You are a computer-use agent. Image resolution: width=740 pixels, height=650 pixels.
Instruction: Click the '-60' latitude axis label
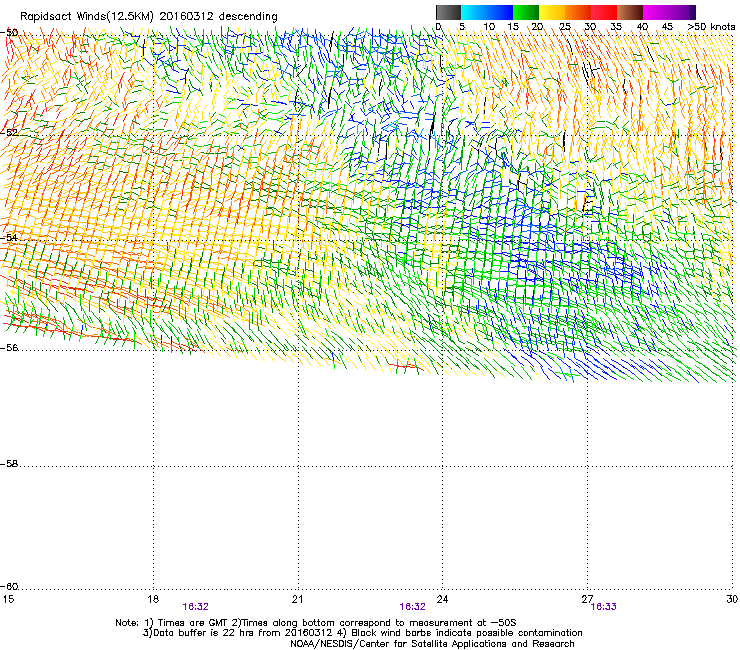pos(9,587)
